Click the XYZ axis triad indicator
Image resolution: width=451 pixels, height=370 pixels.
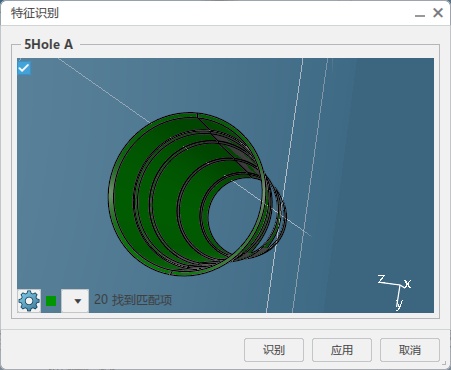click(395, 292)
